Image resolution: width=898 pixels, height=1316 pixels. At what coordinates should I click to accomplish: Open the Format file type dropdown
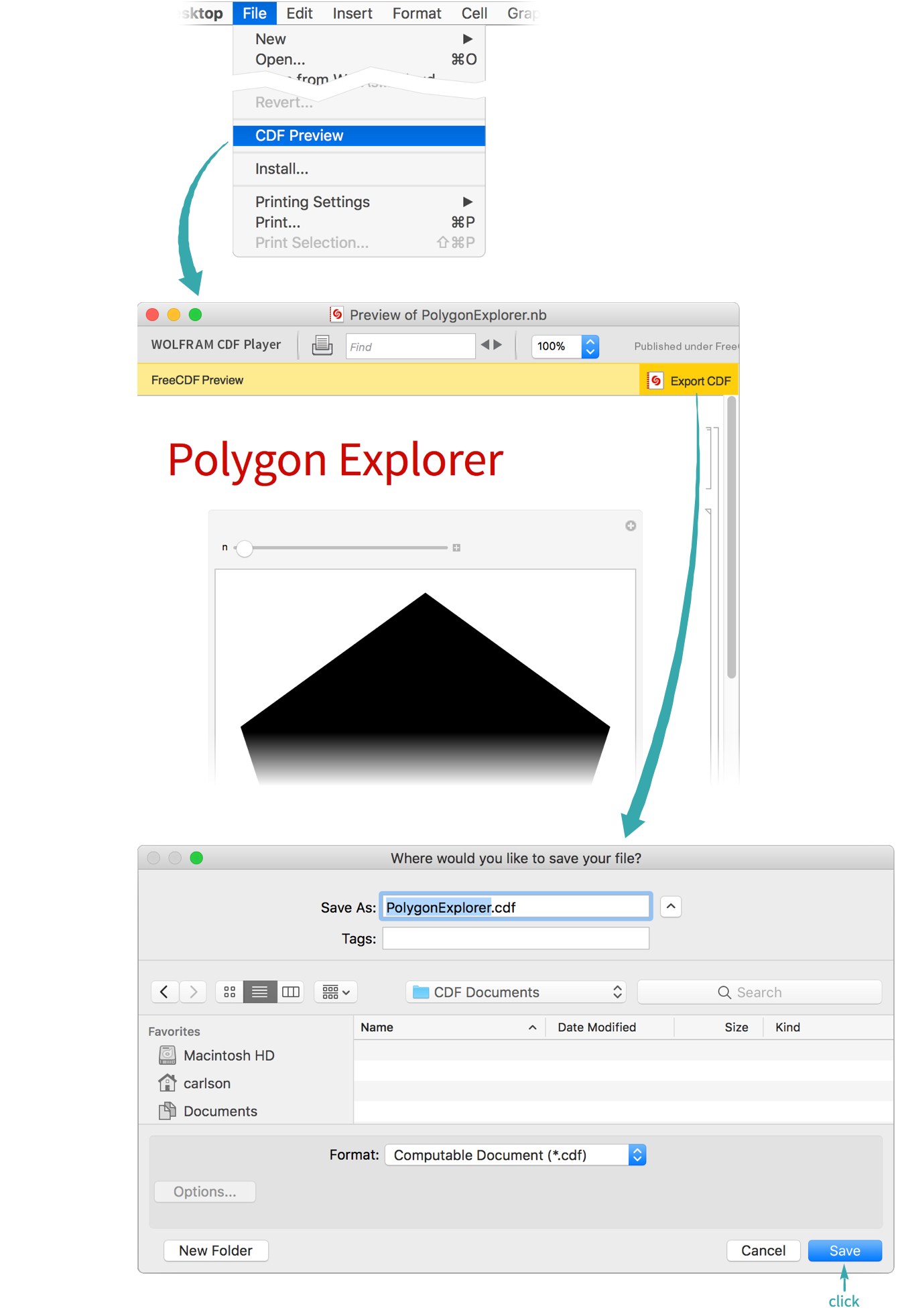pyautogui.click(x=515, y=1155)
